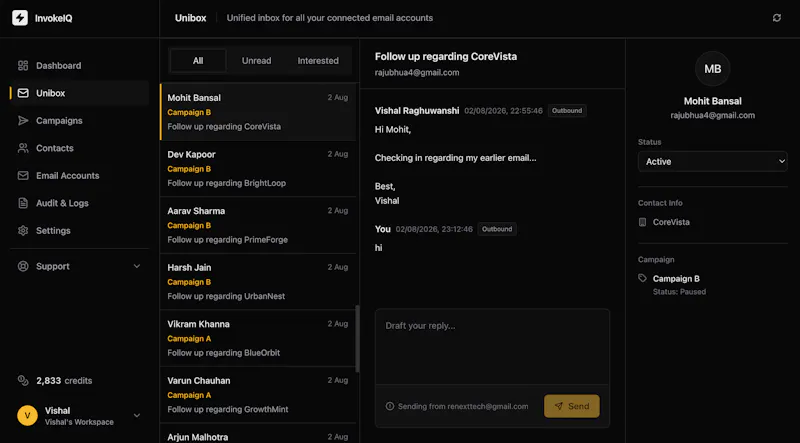The height and width of the screenshot is (443, 800).
Task: Open the Contacts people icon
Action: point(23,148)
